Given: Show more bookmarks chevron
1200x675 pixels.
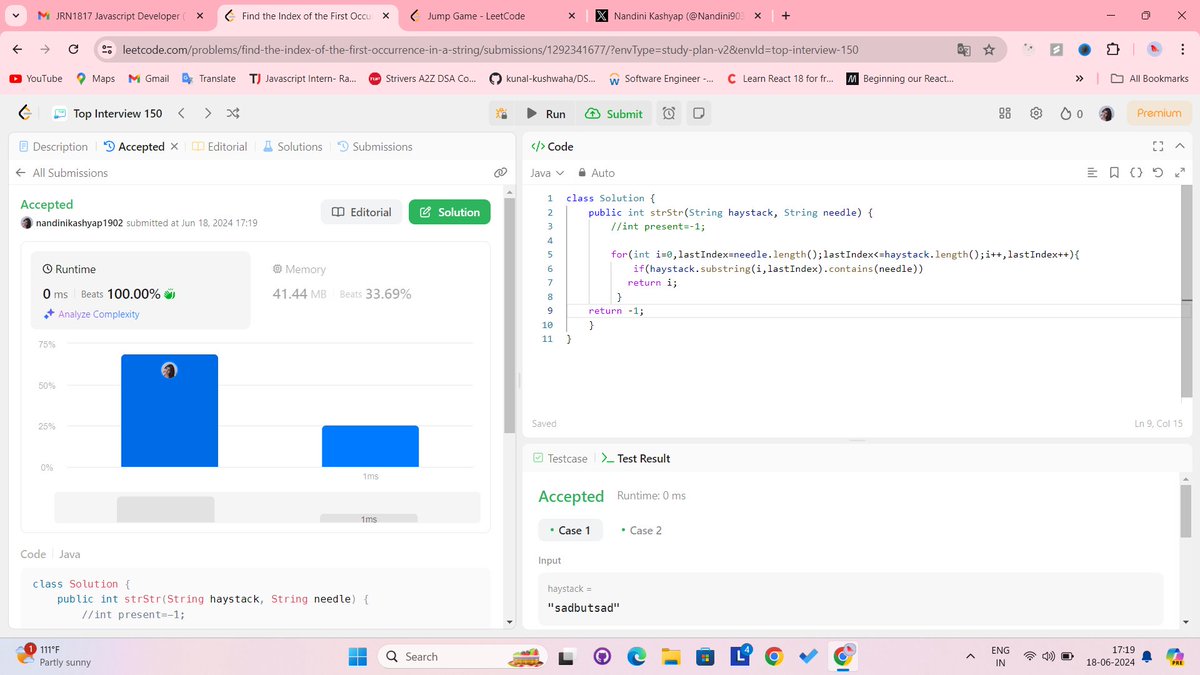Looking at the screenshot, I should point(1079,78).
